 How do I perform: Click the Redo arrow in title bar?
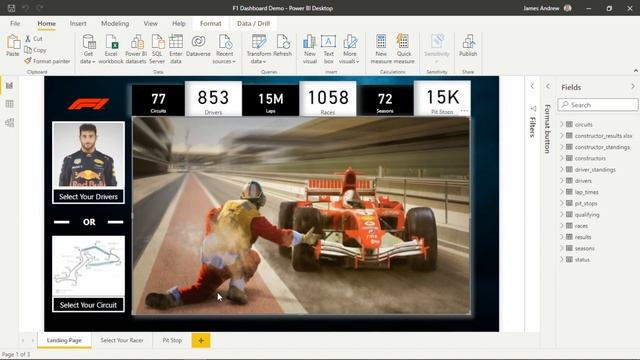pos(40,8)
